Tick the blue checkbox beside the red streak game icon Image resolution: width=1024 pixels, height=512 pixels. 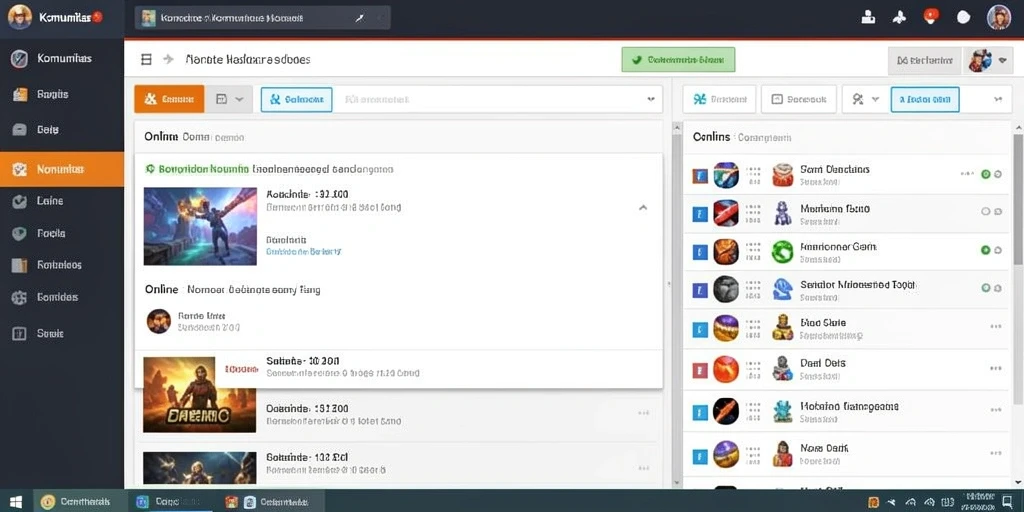click(x=699, y=214)
